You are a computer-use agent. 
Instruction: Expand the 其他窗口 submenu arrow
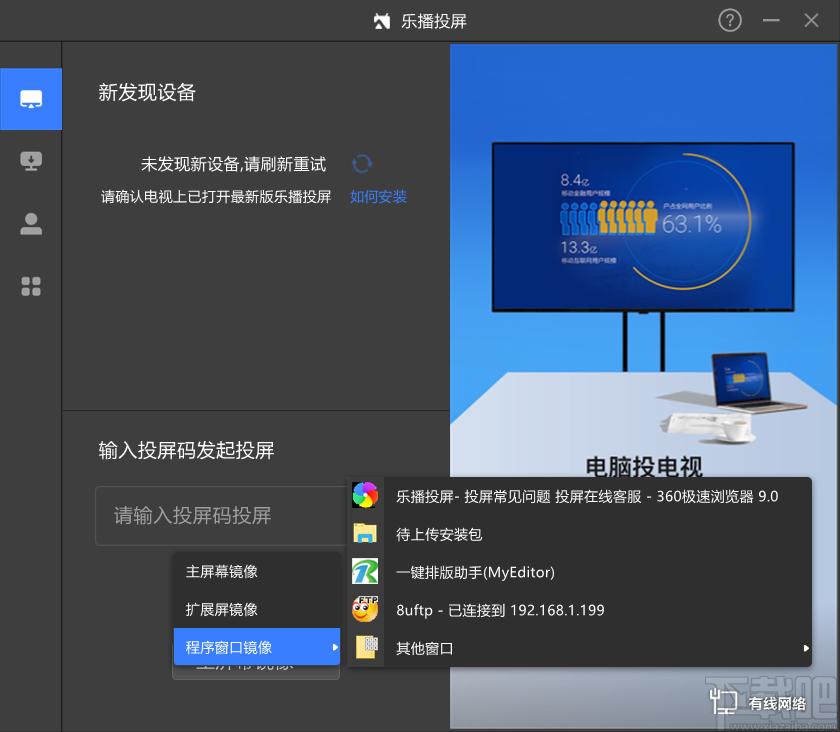click(x=806, y=648)
